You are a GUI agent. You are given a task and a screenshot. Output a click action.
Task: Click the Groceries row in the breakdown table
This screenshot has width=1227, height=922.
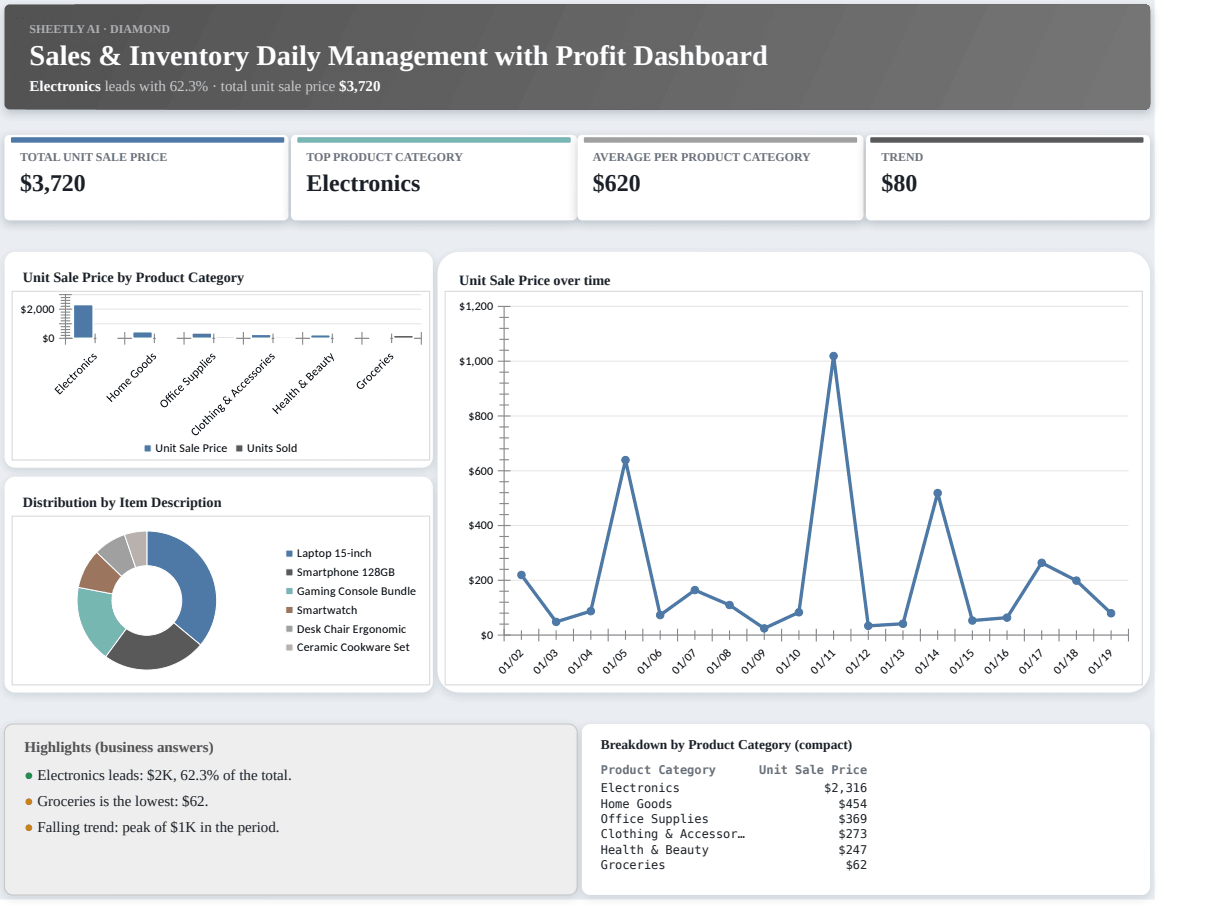pyautogui.click(x=733, y=865)
